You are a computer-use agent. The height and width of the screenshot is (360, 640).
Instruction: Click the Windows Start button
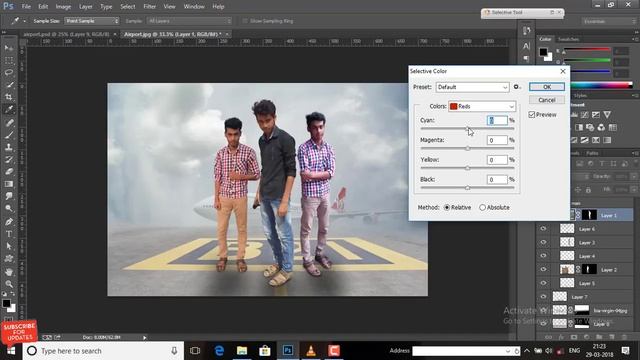point(11,351)
